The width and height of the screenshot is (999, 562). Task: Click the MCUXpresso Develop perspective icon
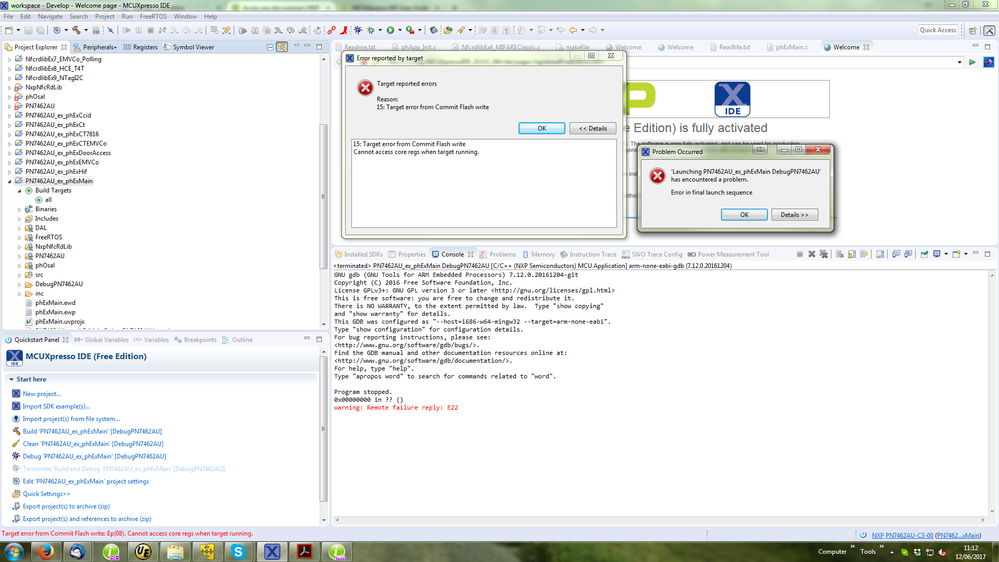pyautogui.click(x=989, y=31)
